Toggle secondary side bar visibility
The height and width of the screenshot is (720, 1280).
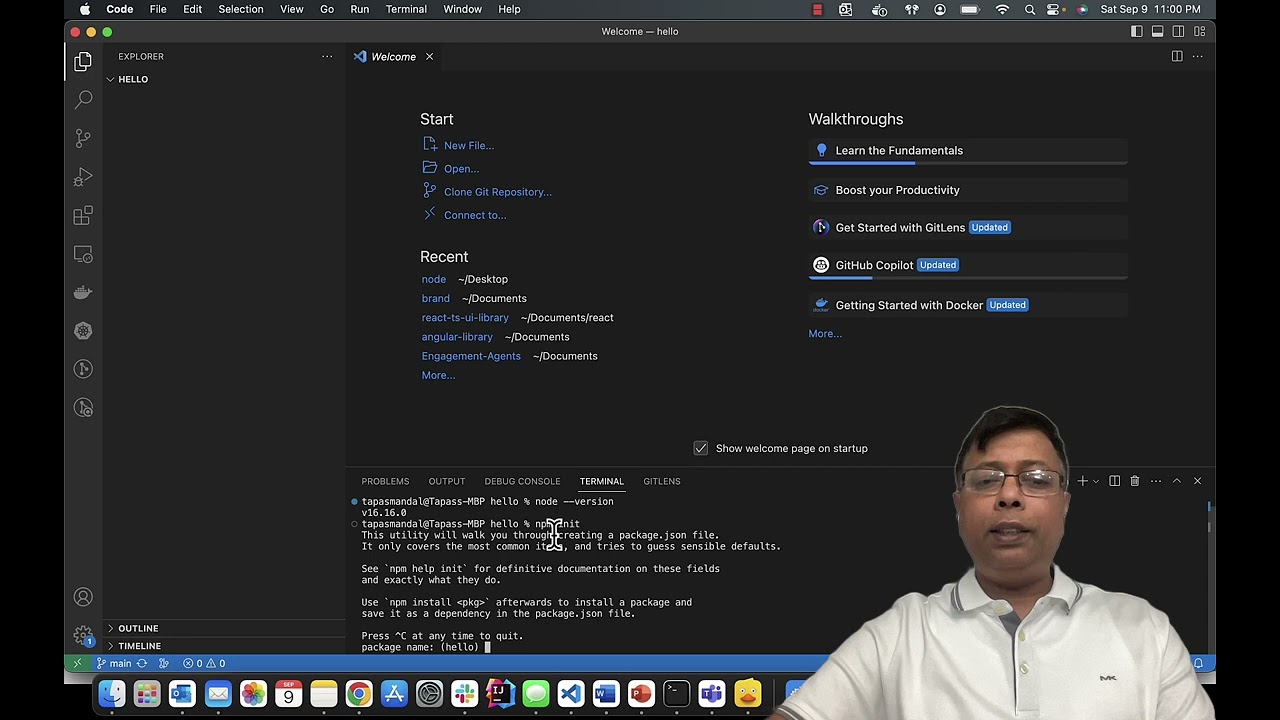click(1178, 31)
